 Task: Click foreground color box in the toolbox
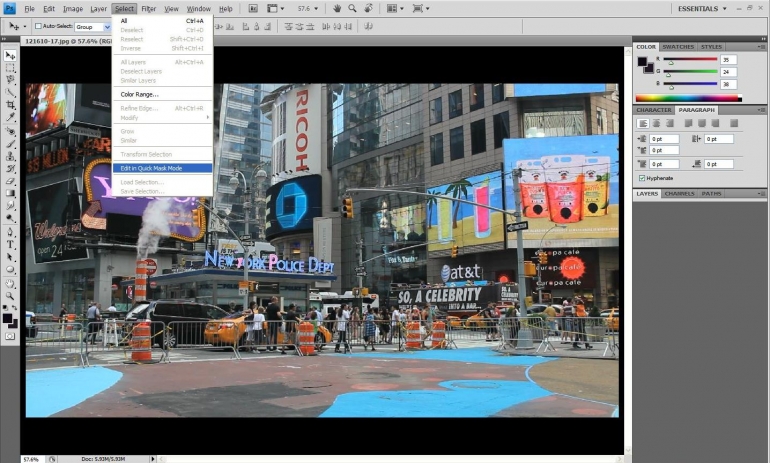(x=7, y=318)
